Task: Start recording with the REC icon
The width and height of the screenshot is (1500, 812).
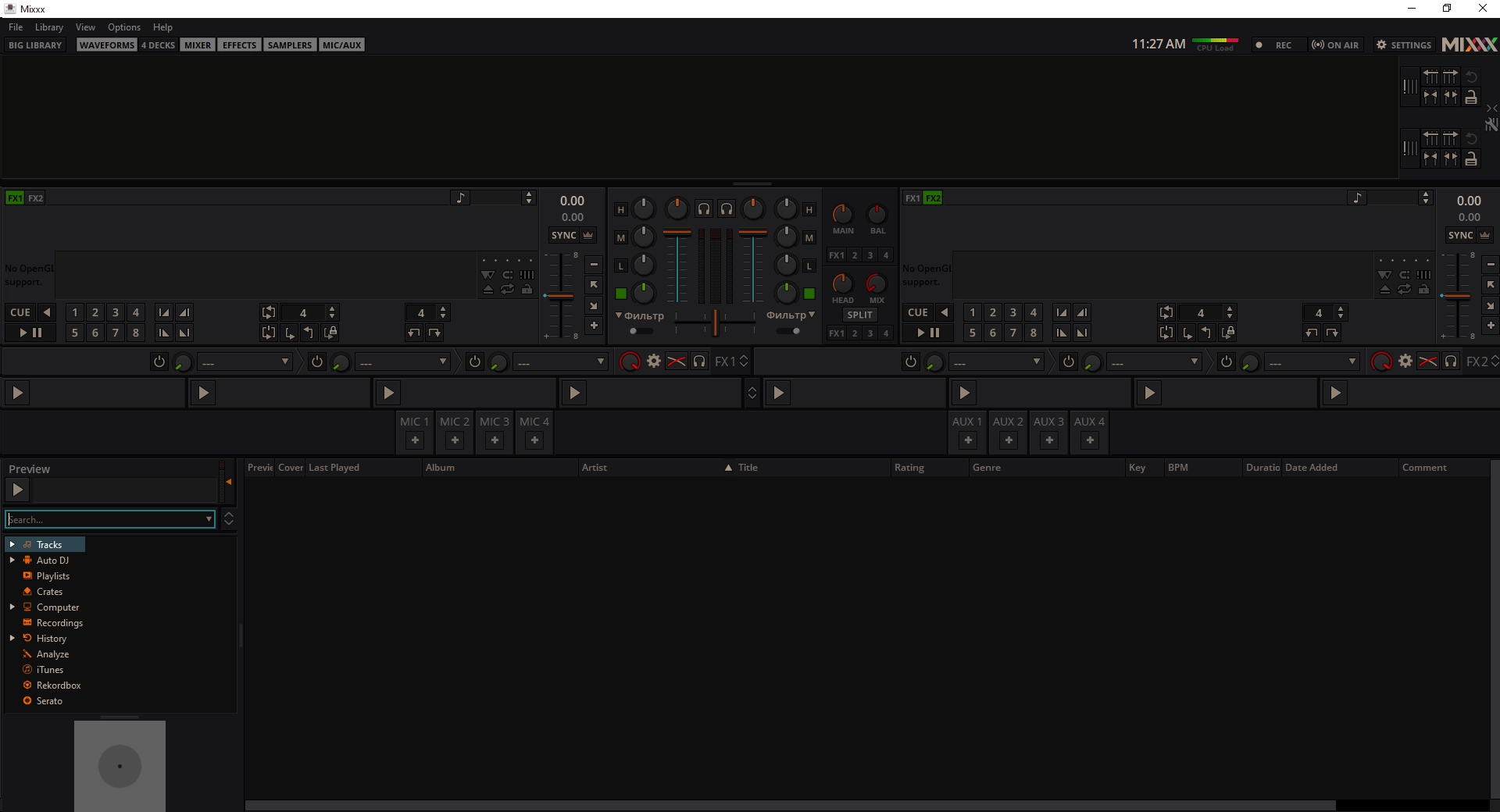Action: point(1259,45)
